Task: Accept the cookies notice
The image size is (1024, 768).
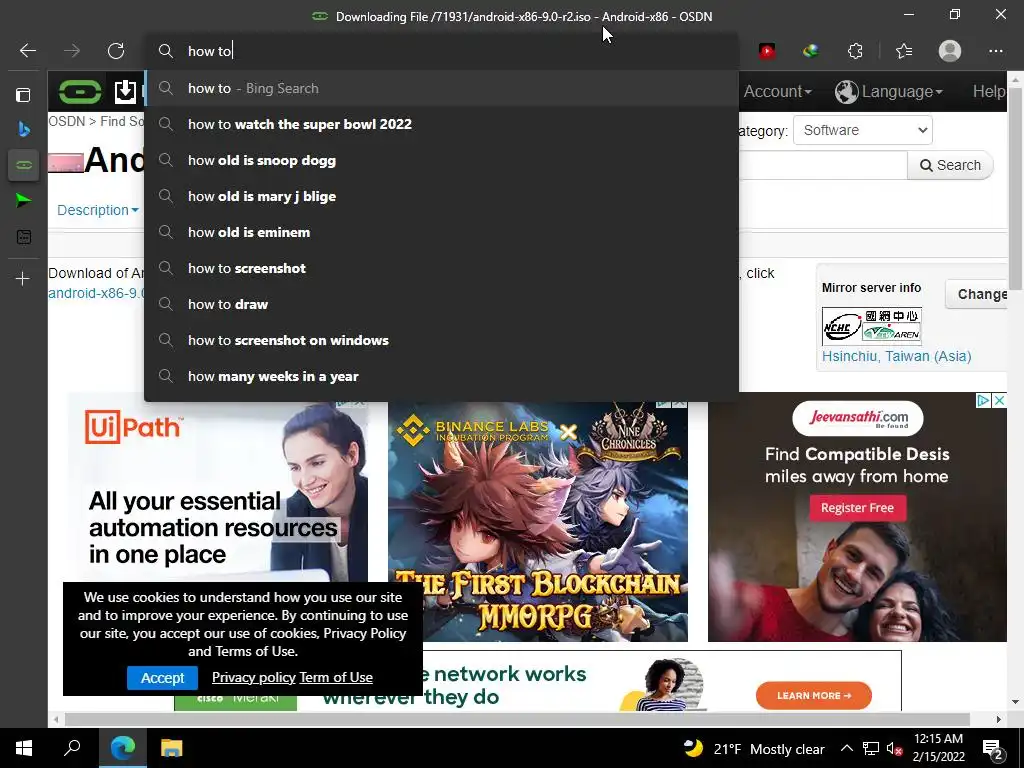Action: [x=163, y=678]
